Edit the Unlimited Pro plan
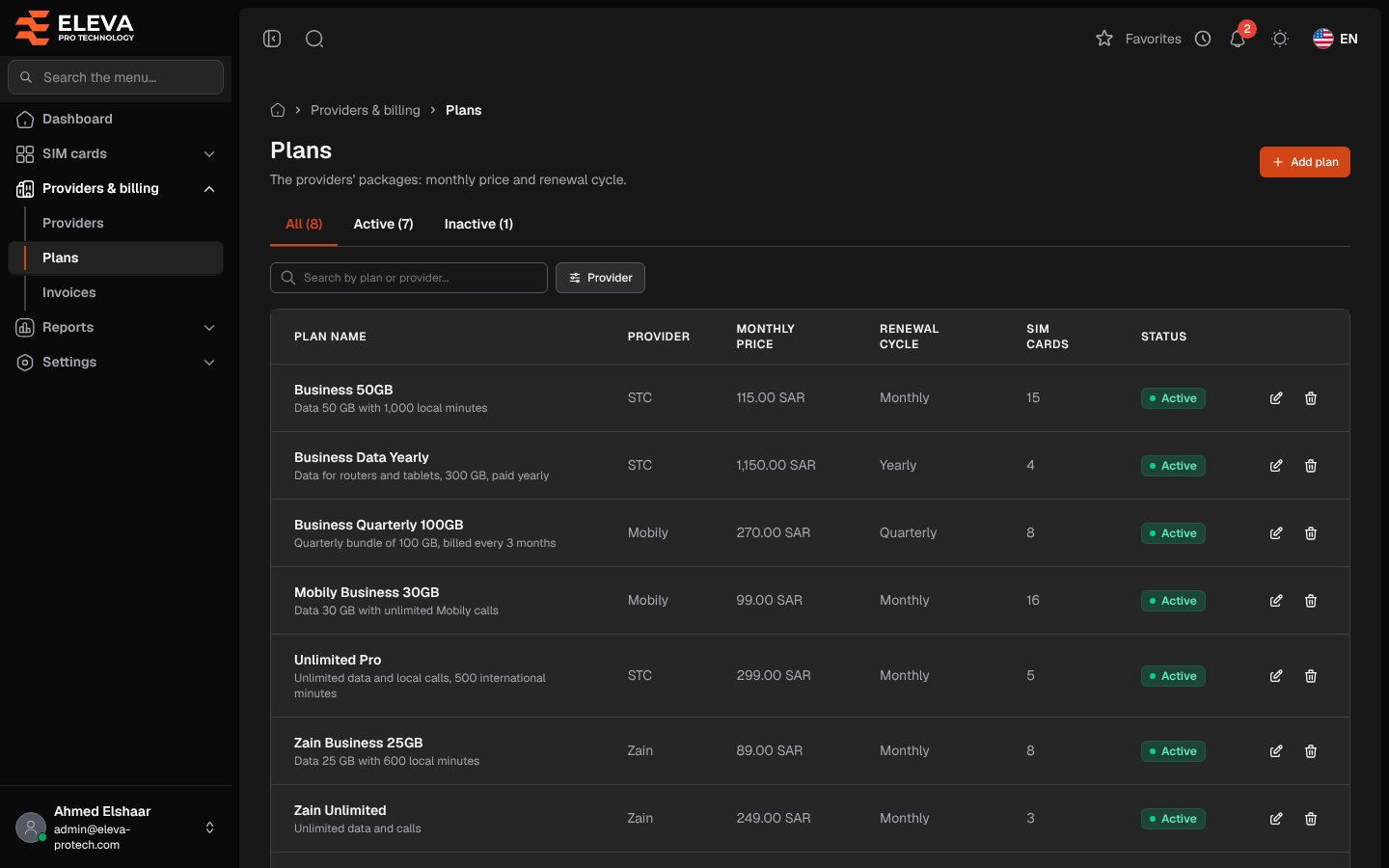Screen dimensions: 1389x868 tap(1276, 676)
